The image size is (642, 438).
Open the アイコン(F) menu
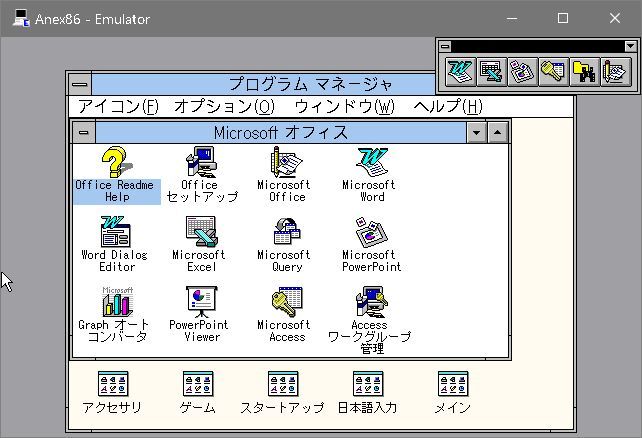118,107
